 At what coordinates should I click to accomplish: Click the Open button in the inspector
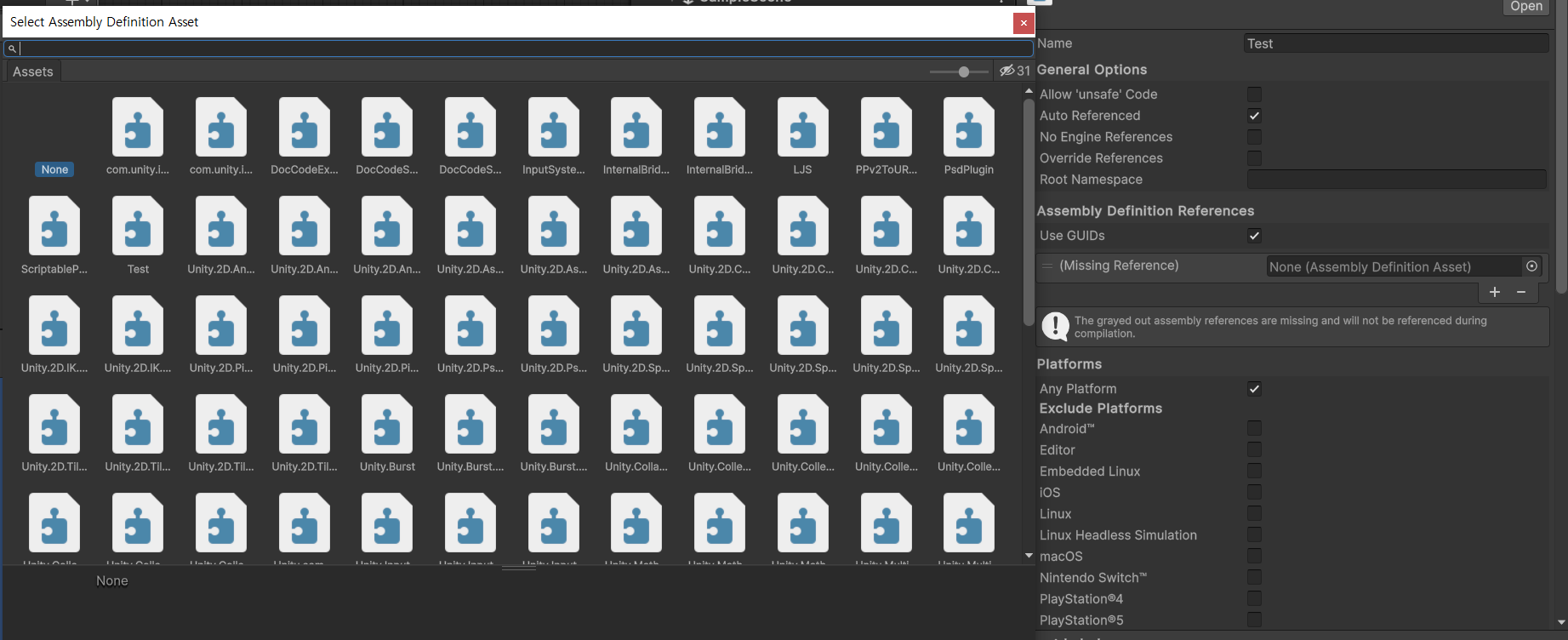coord(1526,7)
